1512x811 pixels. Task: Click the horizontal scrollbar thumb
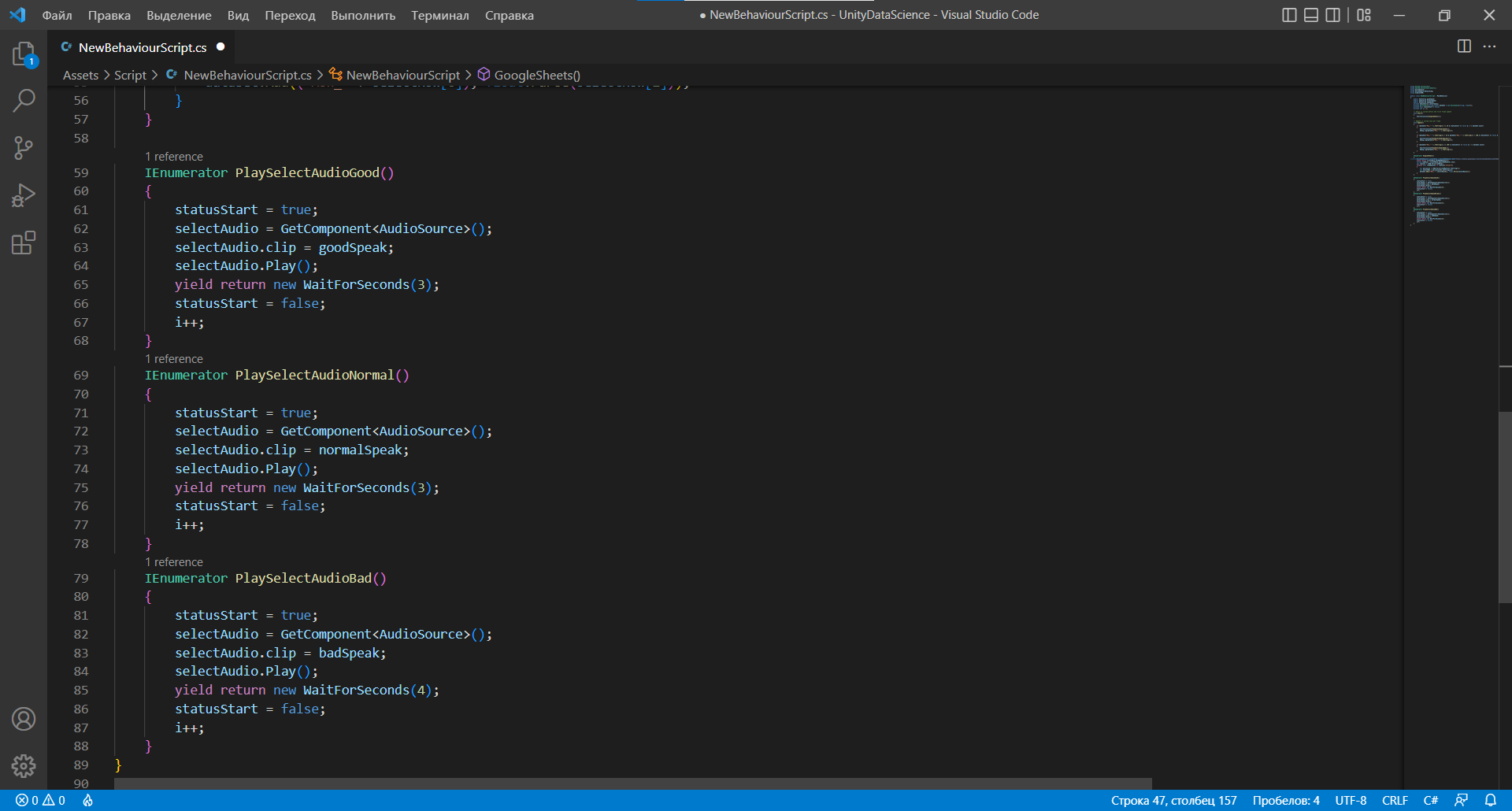click(633, 784)
